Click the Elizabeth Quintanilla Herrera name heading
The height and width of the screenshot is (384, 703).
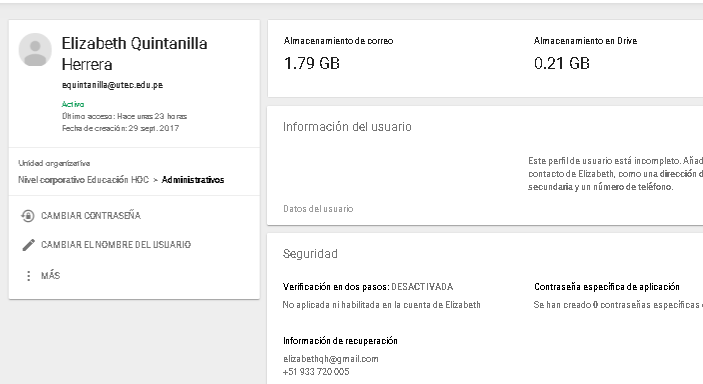(134, 53)
